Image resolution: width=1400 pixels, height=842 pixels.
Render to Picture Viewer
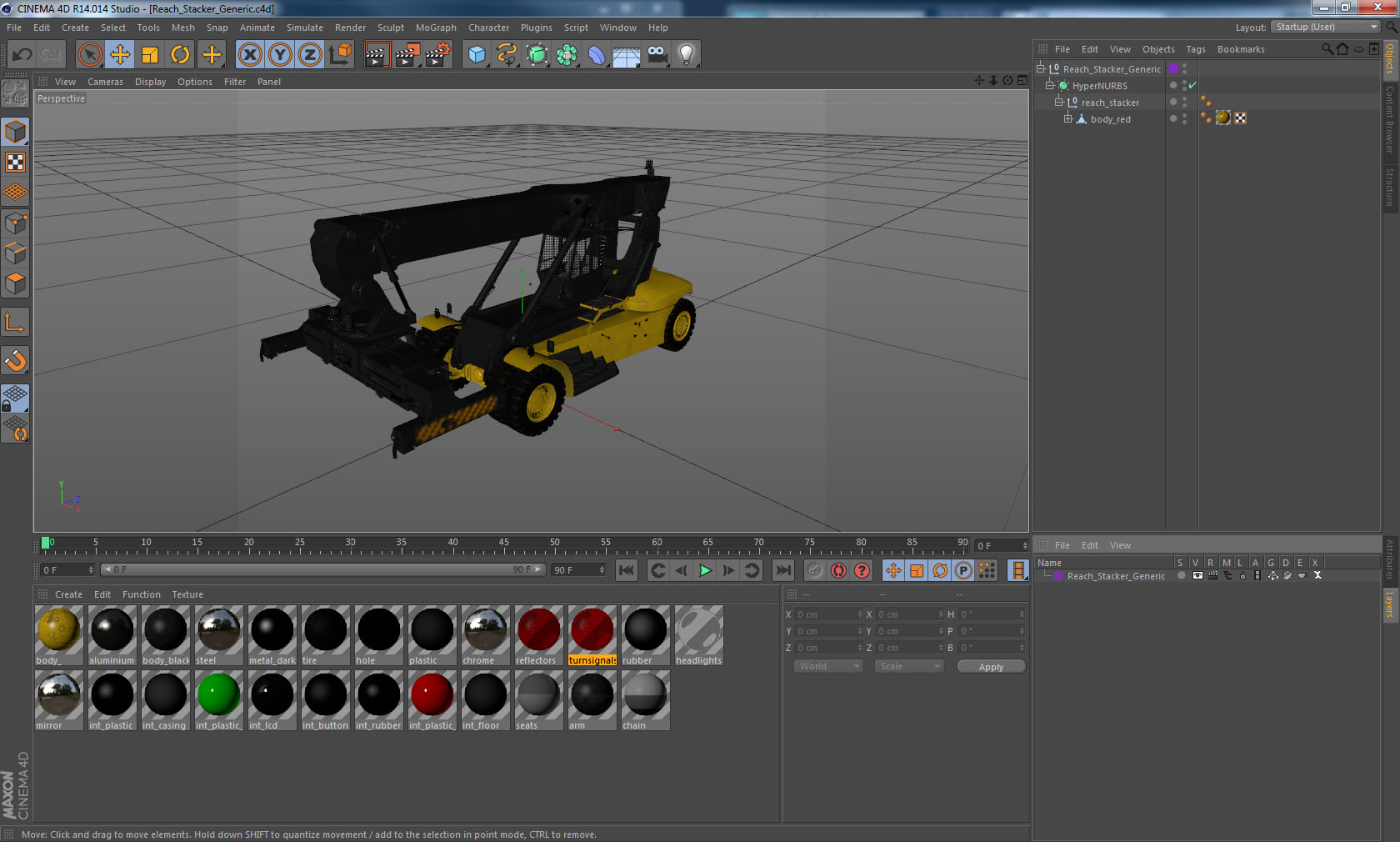[407, 55]
